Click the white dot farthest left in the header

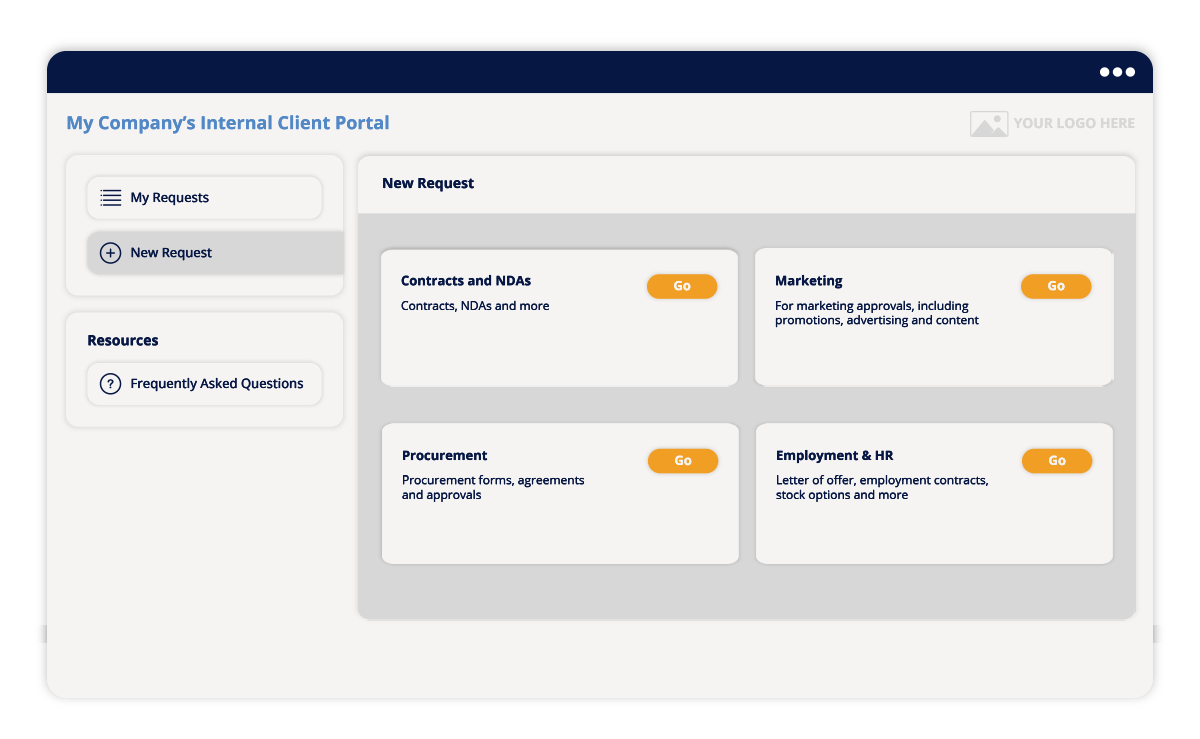pos(1104,71)
